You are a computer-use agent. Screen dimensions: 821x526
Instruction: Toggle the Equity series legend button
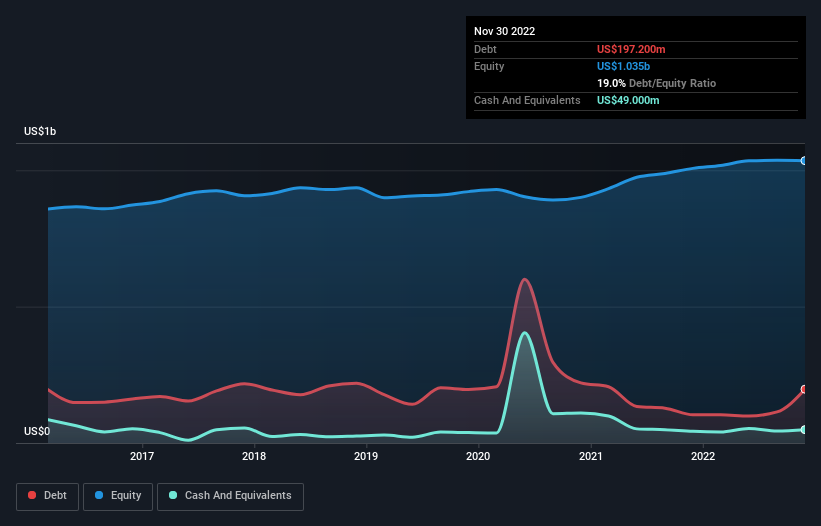point(118,496)
